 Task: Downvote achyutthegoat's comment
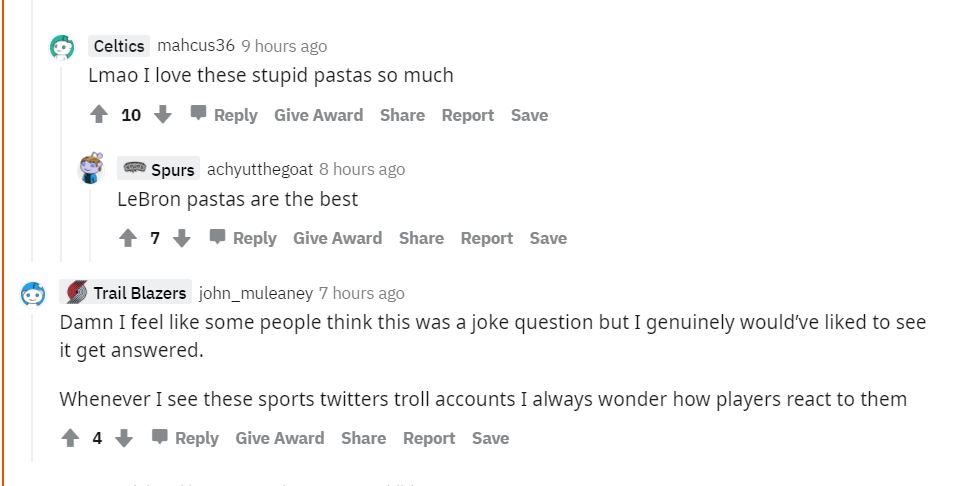tap(182, 238)
